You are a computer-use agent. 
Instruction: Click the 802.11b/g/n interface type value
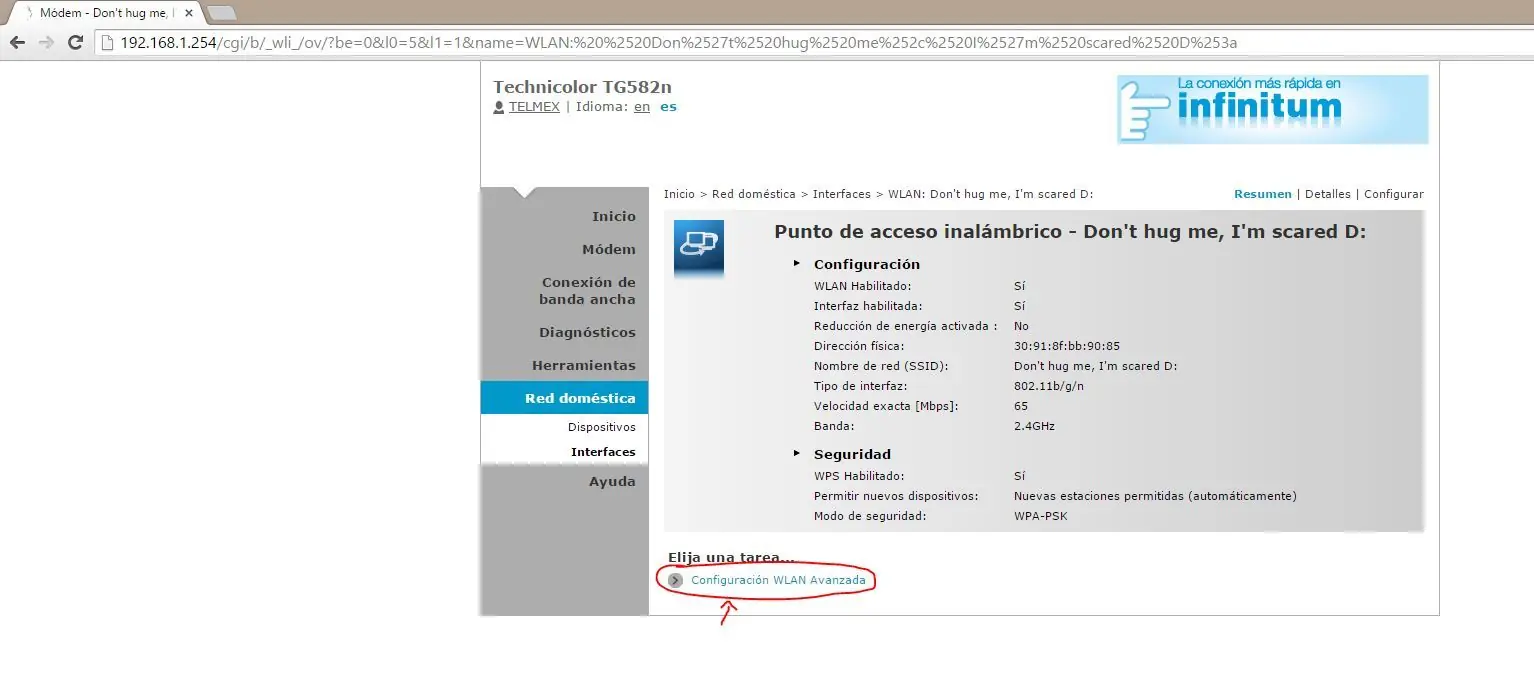(1049, 386)
